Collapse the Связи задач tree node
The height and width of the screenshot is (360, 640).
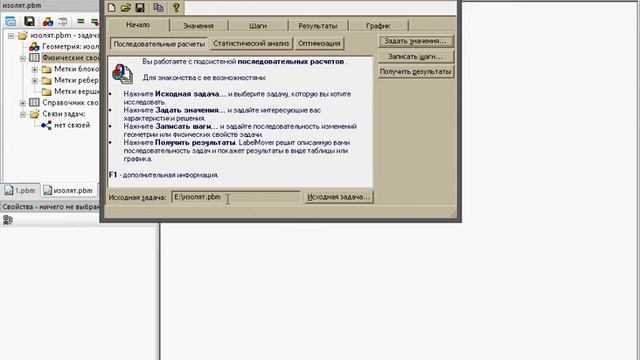[23, 114]
